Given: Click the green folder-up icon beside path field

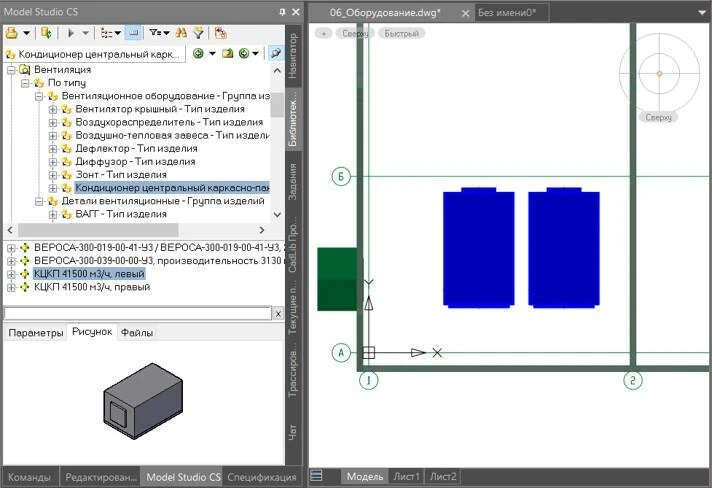Looking at the screenshot, I should (226, 53).
